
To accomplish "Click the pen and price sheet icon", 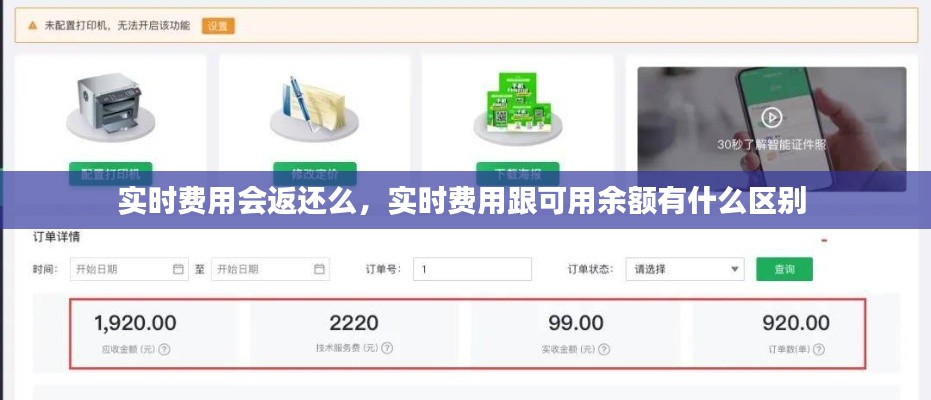I will (x=314, y=107).
